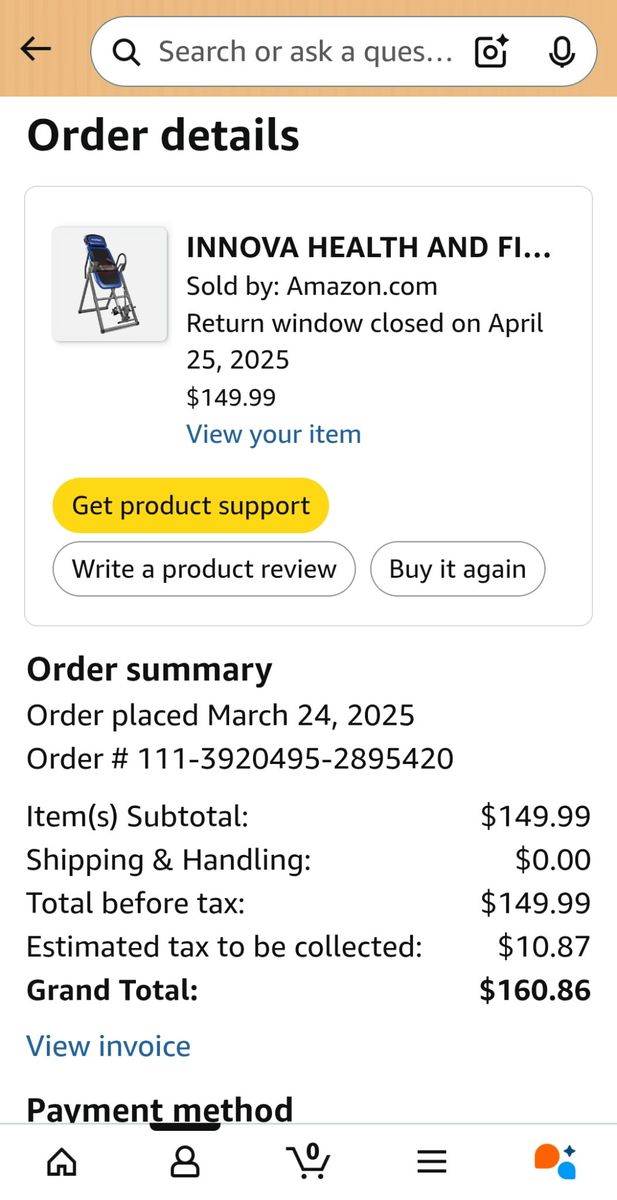Screen dimensions: 617x1200
Task: Tap Write a product review
Action: [204, 569]
